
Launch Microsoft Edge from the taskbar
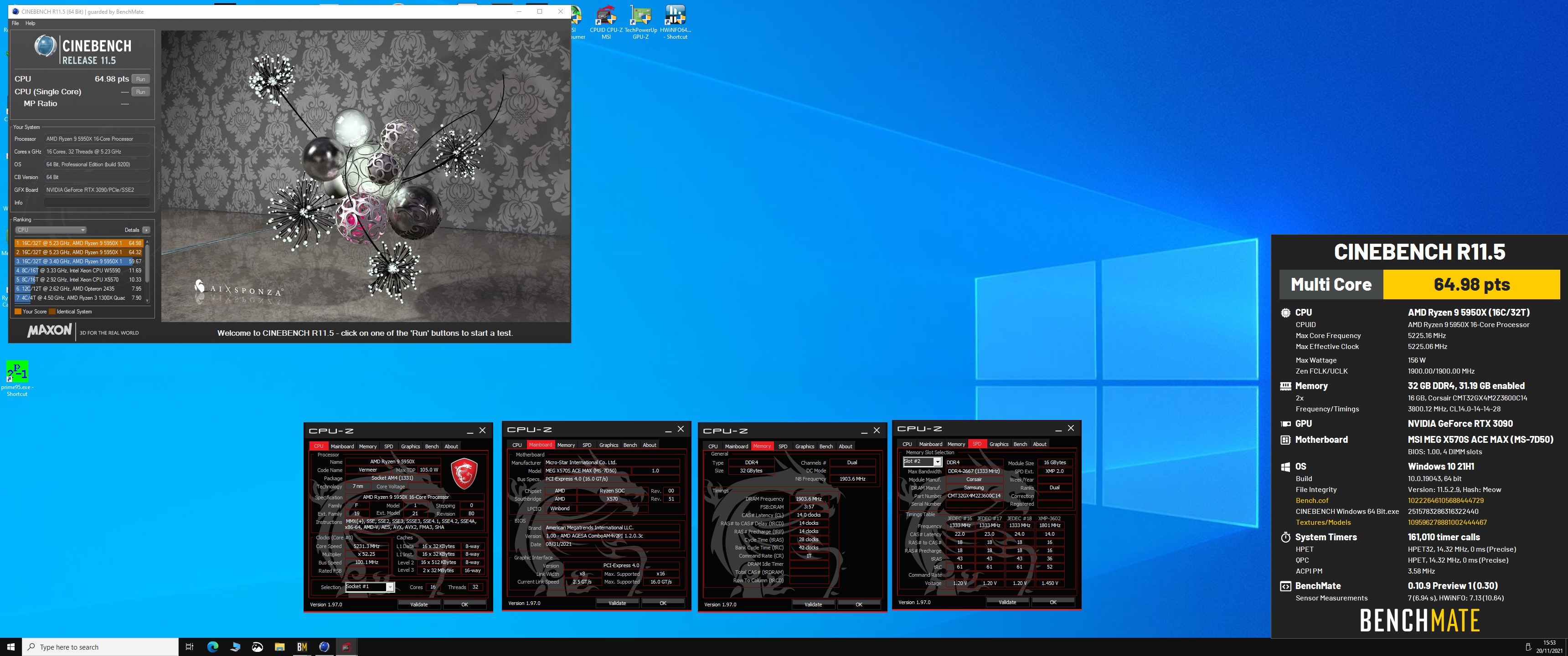212,647
